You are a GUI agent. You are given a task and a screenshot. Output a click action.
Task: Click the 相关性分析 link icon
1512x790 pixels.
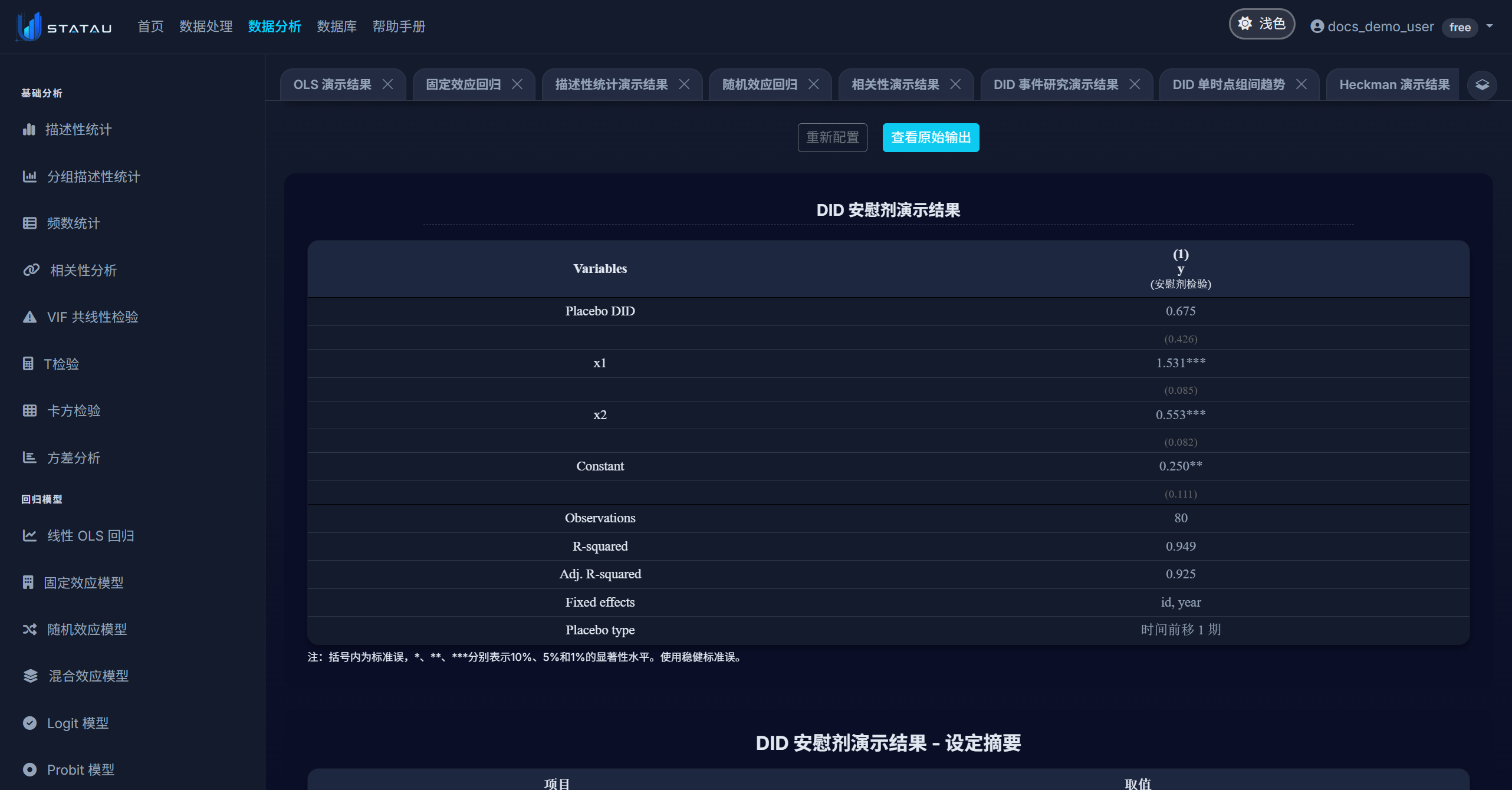pos(31,270)
